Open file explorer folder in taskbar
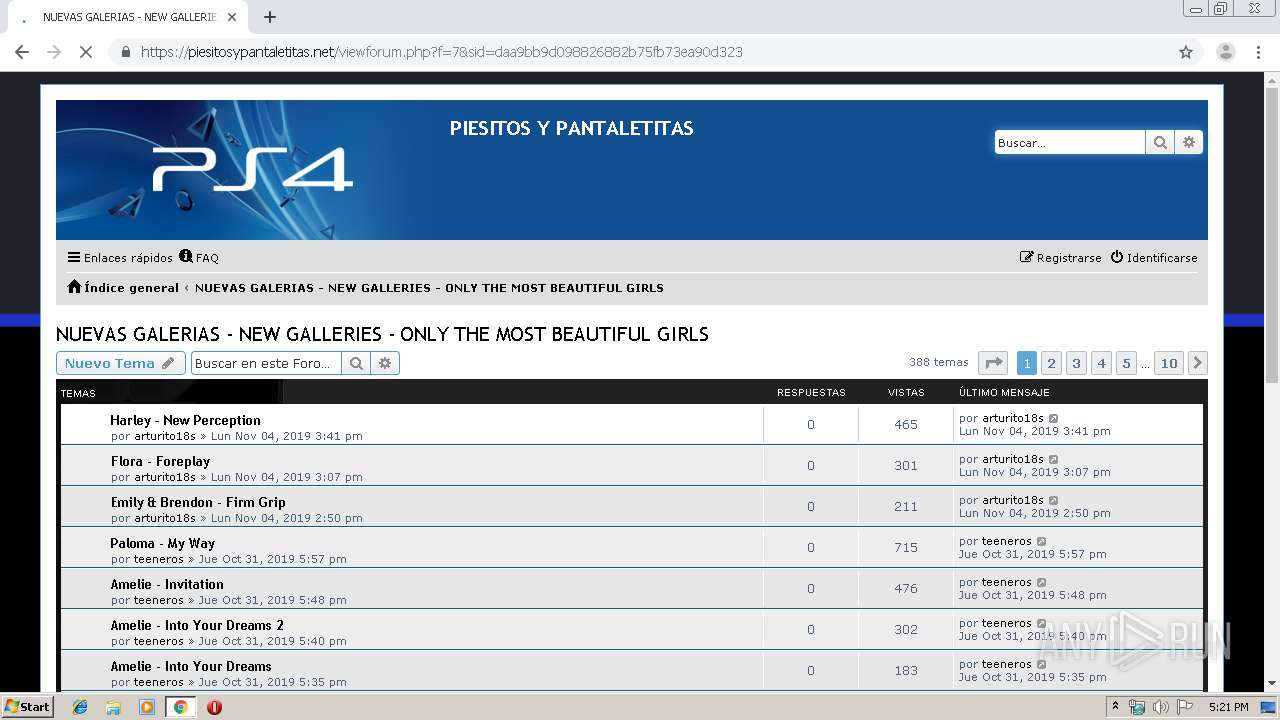 point(113,707)
